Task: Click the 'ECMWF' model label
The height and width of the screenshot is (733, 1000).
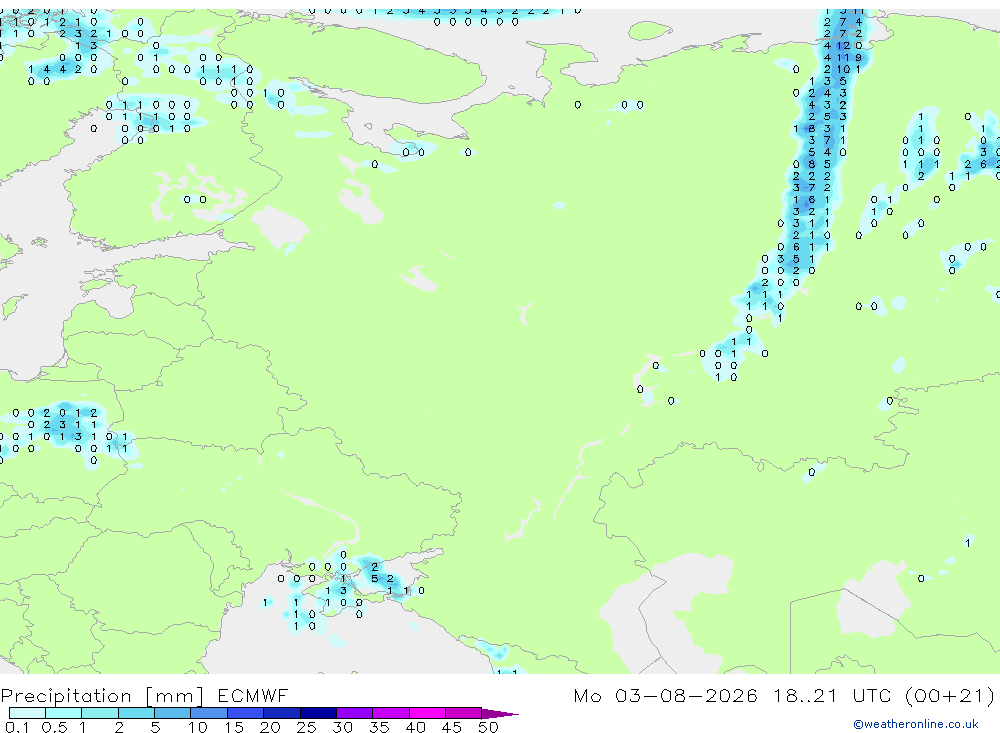Action: pos(253,695)
